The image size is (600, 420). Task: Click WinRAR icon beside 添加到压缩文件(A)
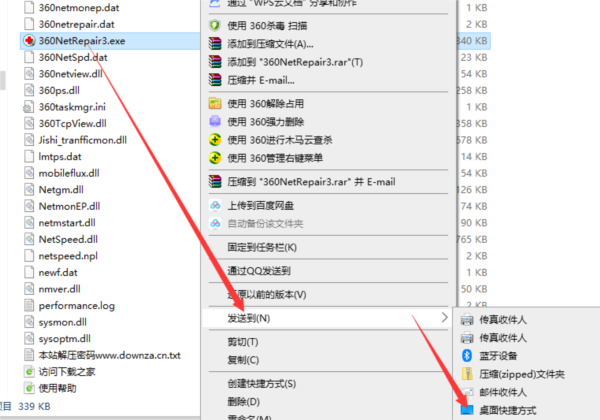tap(215, 44)
